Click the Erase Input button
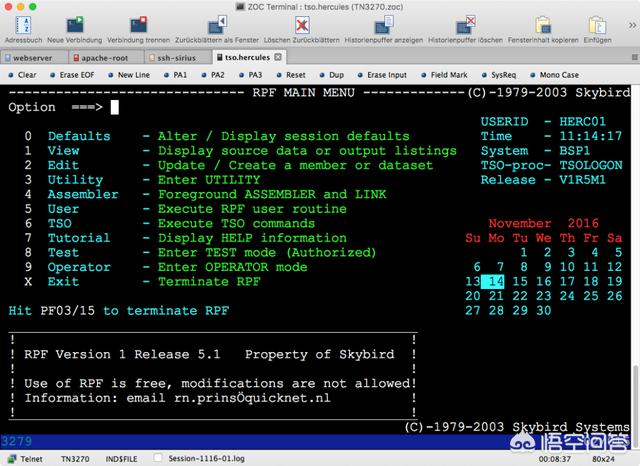Screen dimensions: 640x466 coord(382,75)
